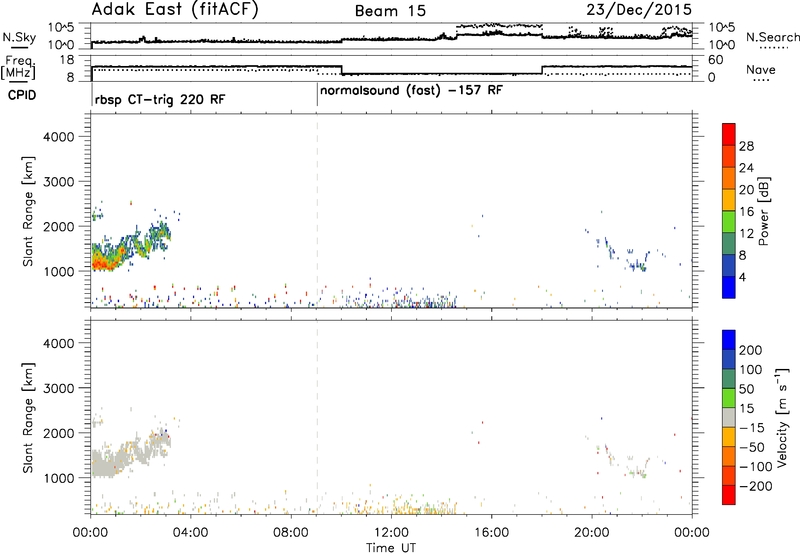Select dark blue top segment of Velocity colorbar
Viewport: 800px width, 554px height.
pos(729,340)
